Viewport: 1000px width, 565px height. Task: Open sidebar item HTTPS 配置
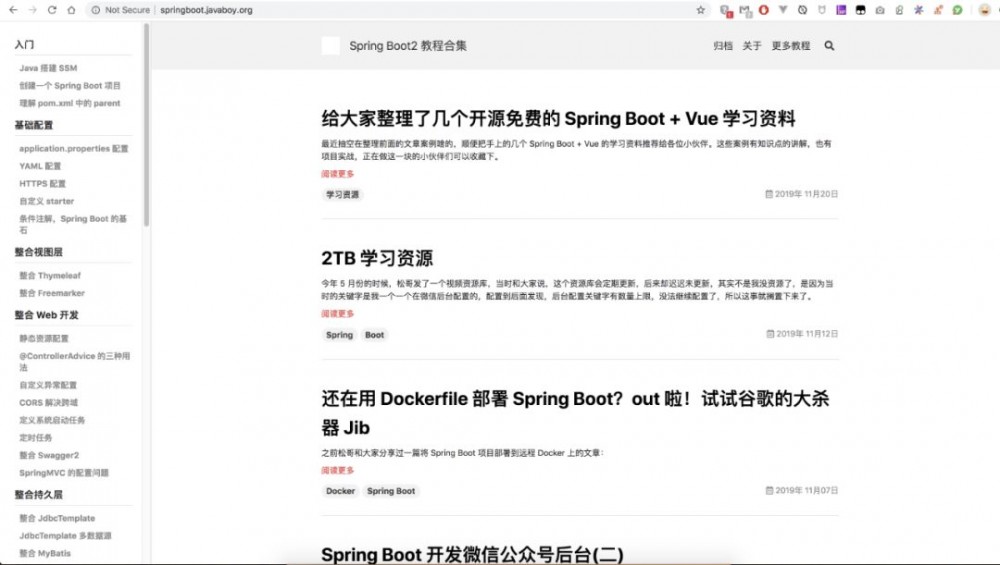click(x=42, y=184)
